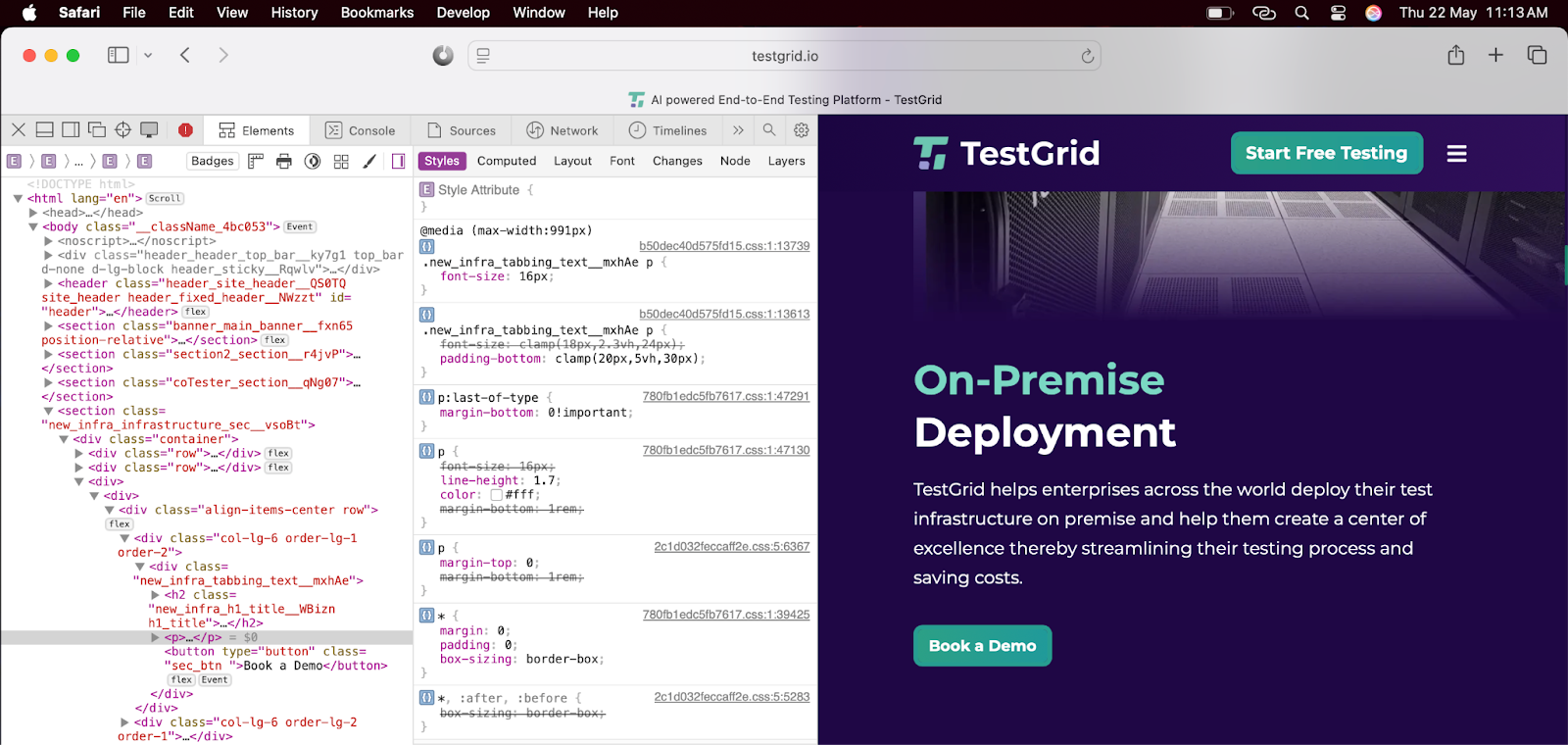
Task: Click the first E breadcrumb element icon
Action: point(14,161)
